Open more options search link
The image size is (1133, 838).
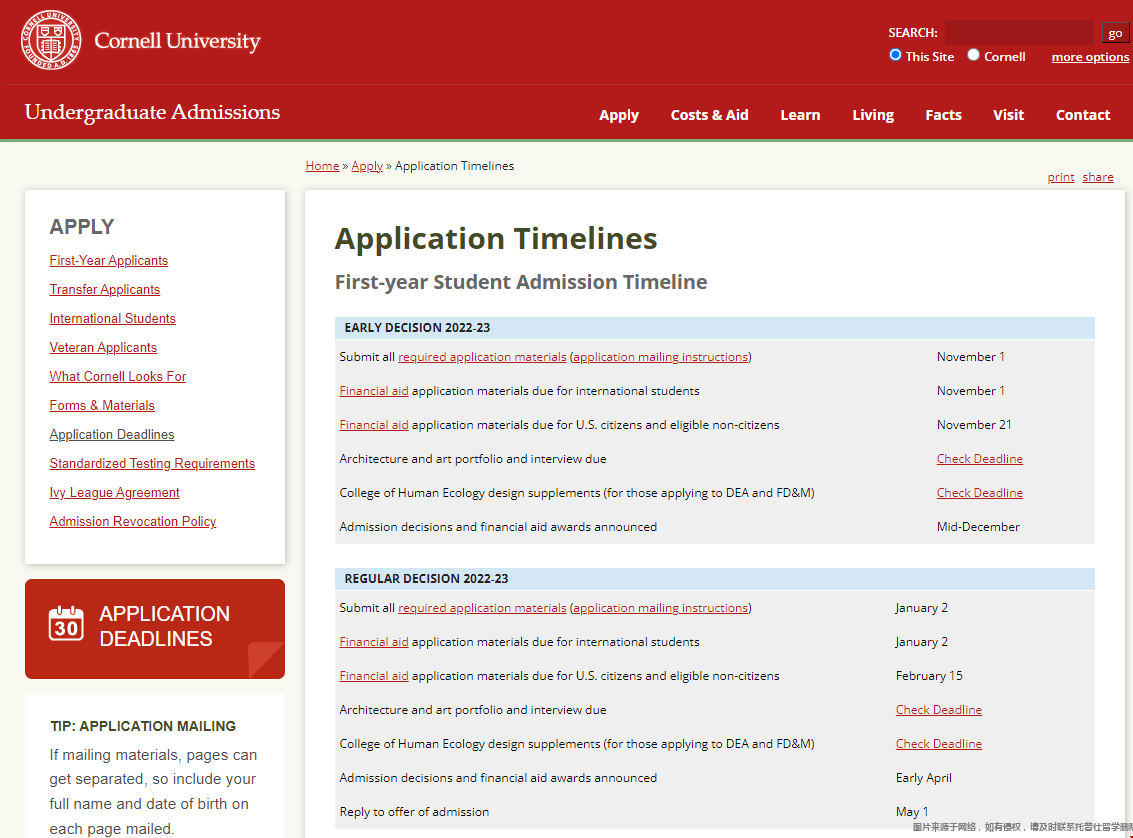[x=1090, y=57]
